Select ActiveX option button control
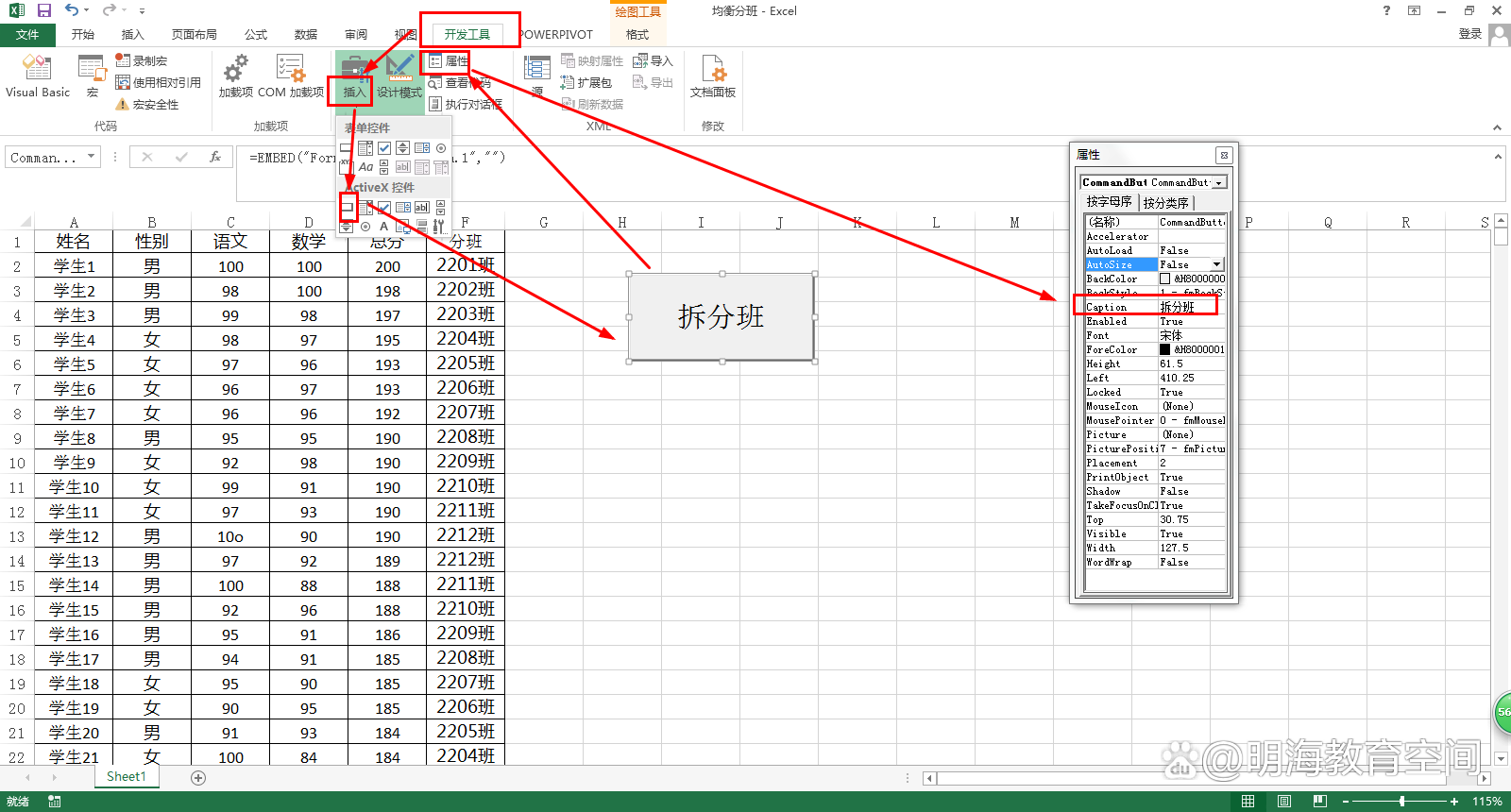 365,227
